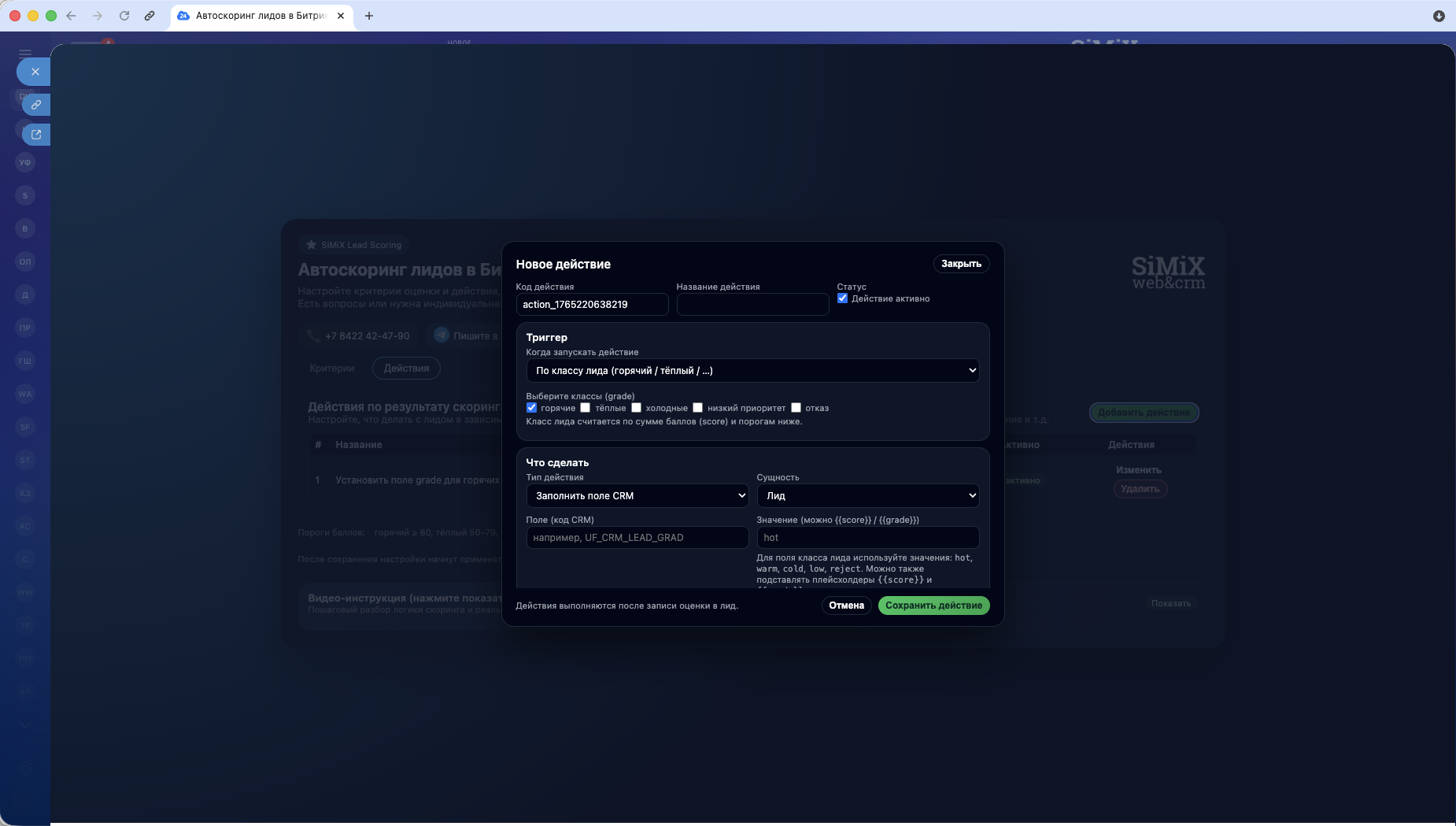Close the side panel with the X button
Screen dimensions: 1456x826
click(x=35, y=72)
